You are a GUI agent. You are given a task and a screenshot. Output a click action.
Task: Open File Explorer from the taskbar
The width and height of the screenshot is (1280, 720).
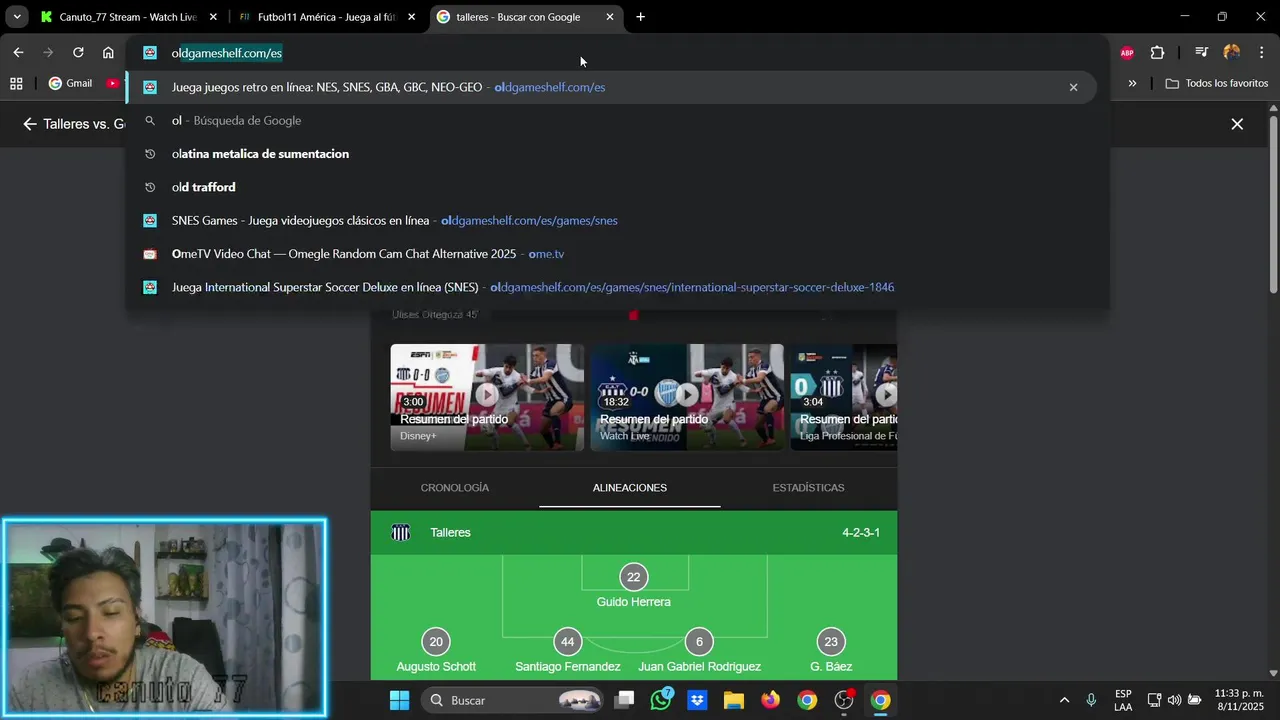point(734,700)
